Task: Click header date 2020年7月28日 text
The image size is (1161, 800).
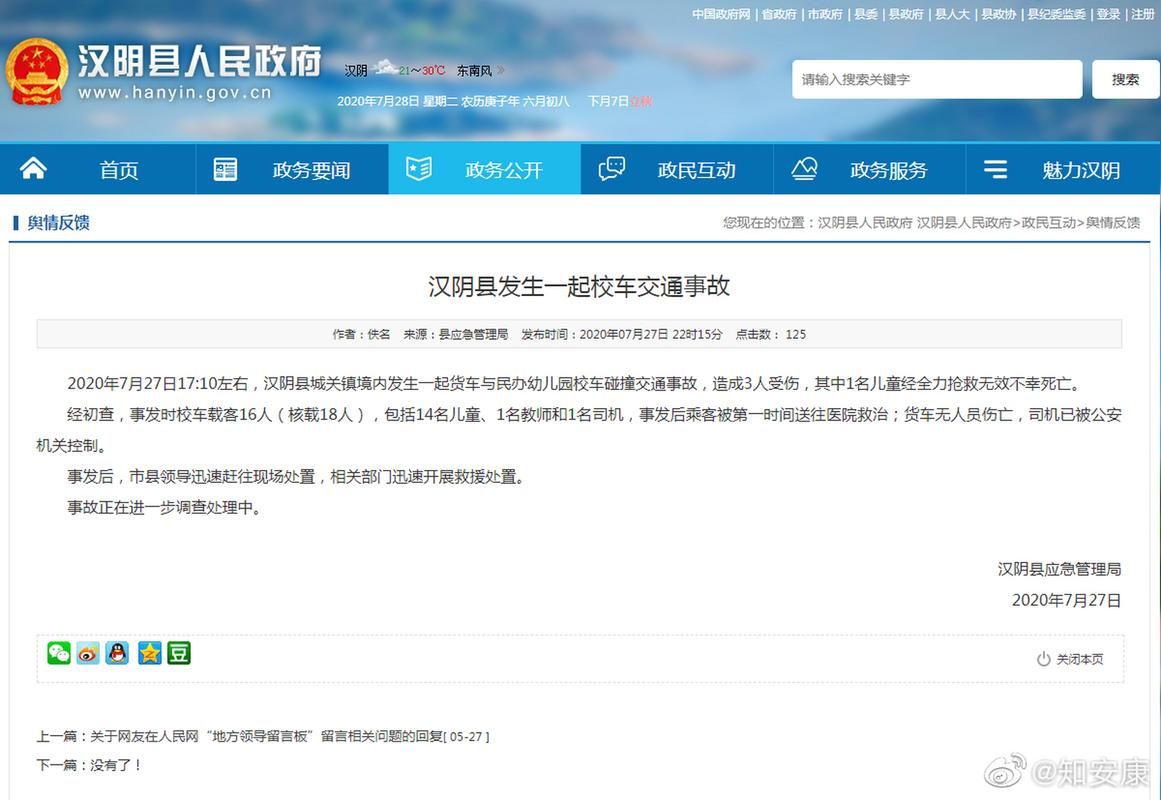Action: (378, 101)
